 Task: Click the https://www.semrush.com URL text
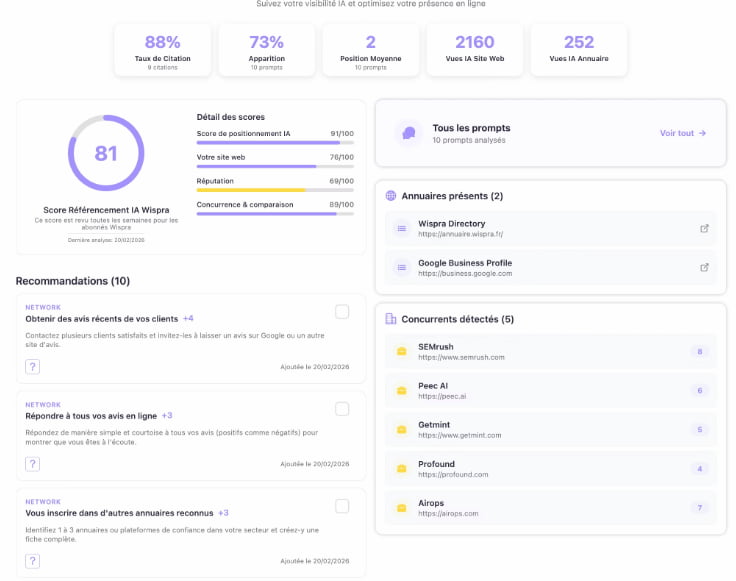[461, 358]
